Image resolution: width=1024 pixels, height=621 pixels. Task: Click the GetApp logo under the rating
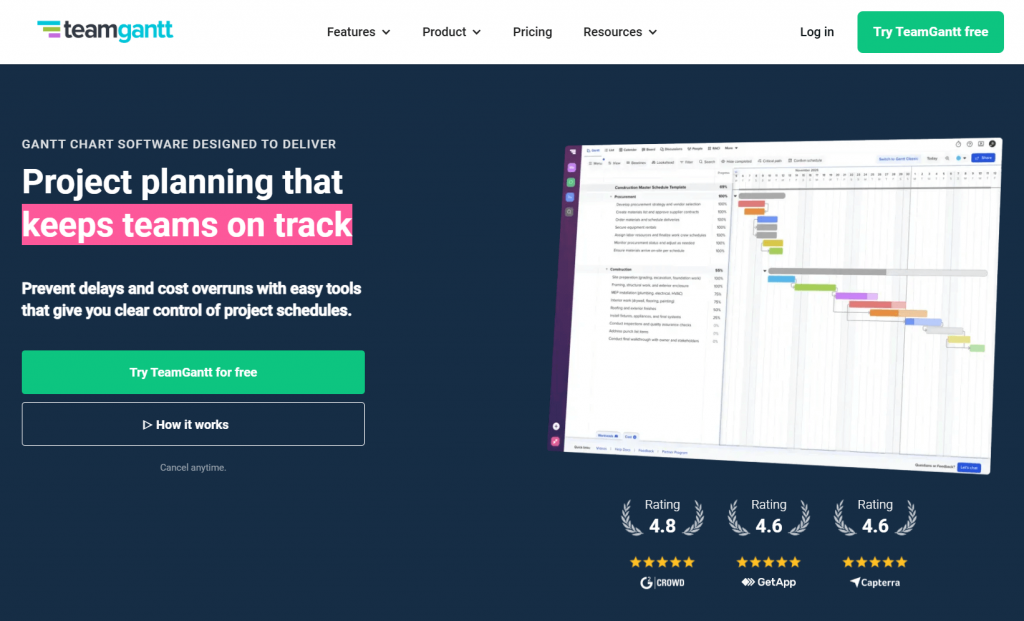(x=768, y=582)
